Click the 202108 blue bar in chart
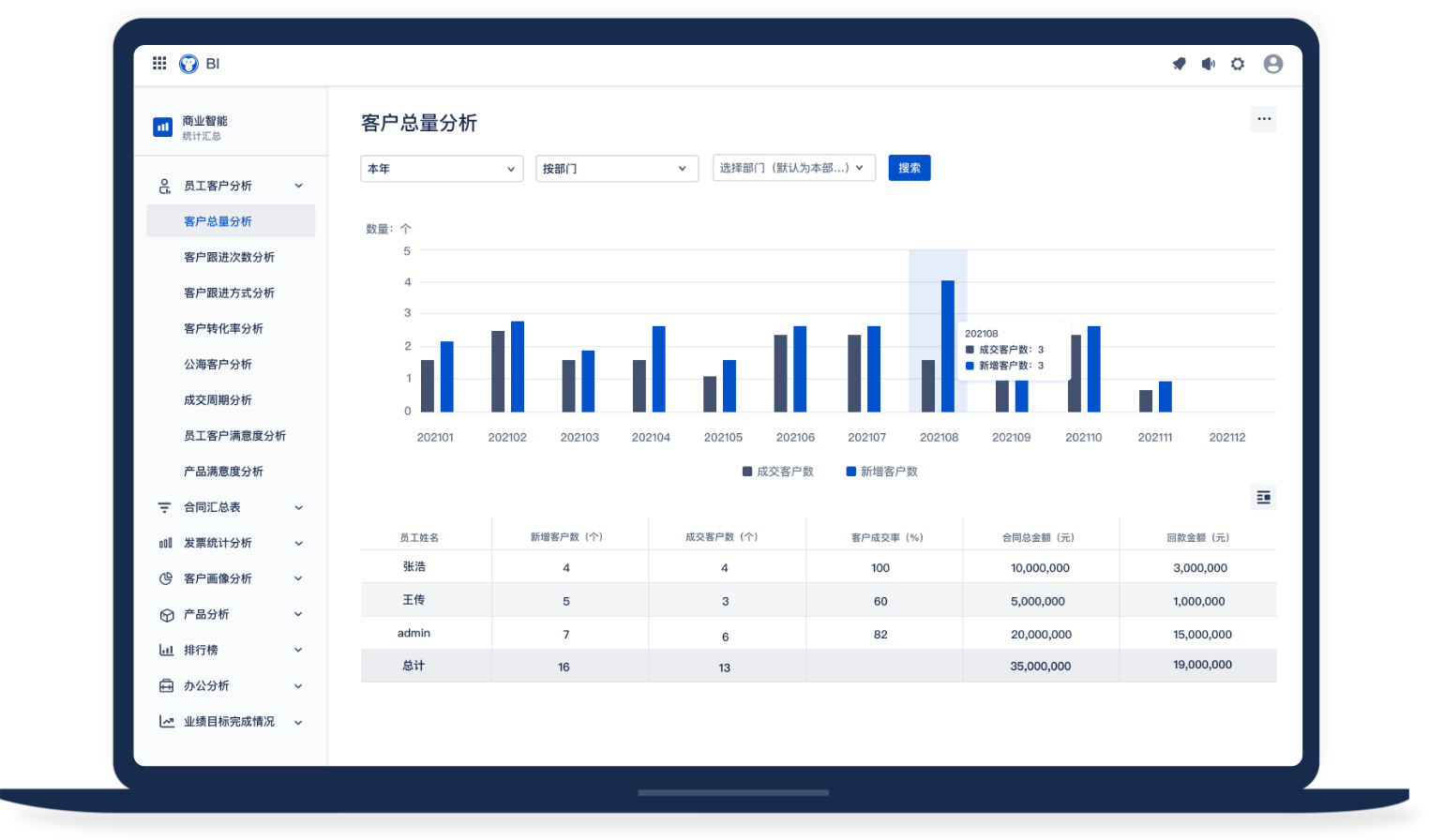Image resolution: width=1429 pixels, height=840 pixels. (948, 347)
